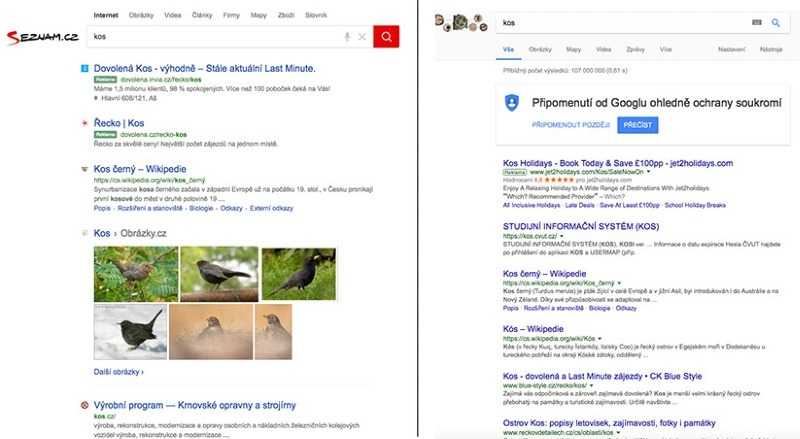Click the Seznam.cz logo
Screen dimensions: 800x439
click(x=43, y=37)
